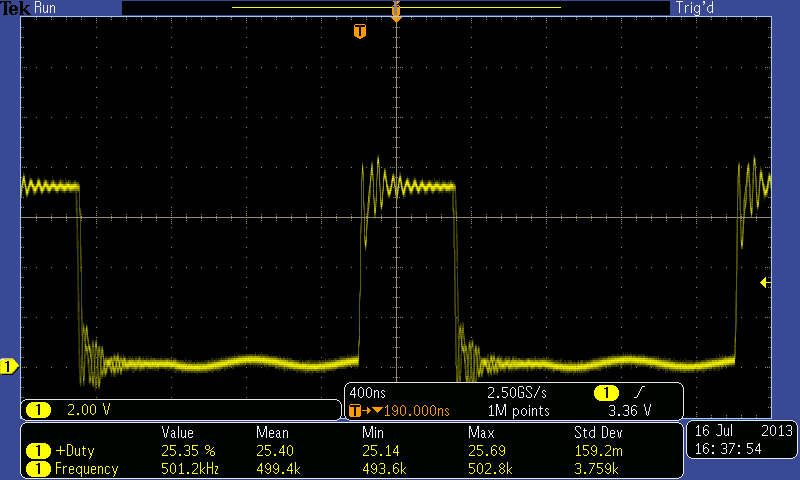Click the 16:37:54 time readout
This screenshot has width=800, height=480.
(728, 449)
